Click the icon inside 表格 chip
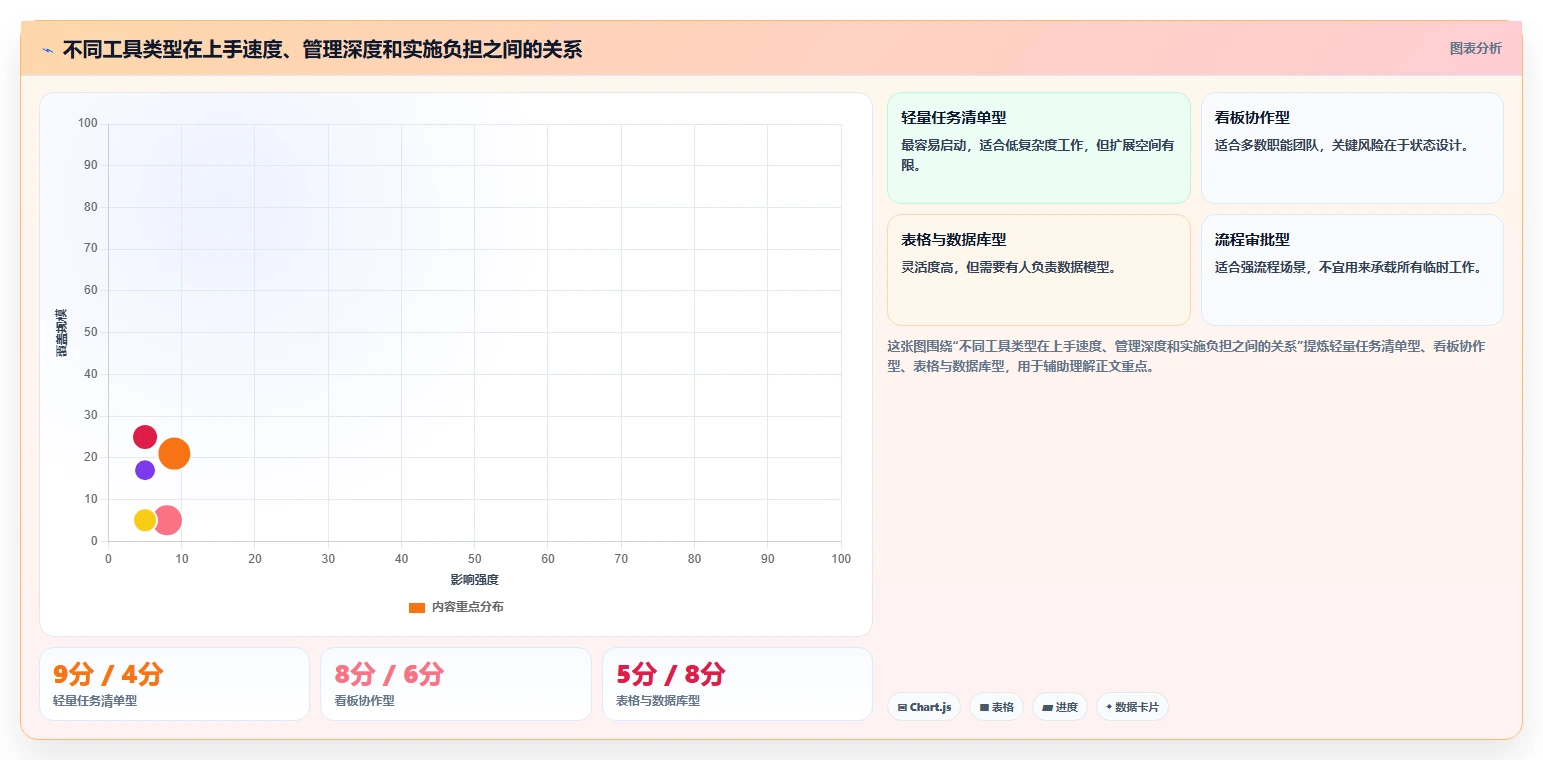This screenshot has width=1543, height=760. 984,707
